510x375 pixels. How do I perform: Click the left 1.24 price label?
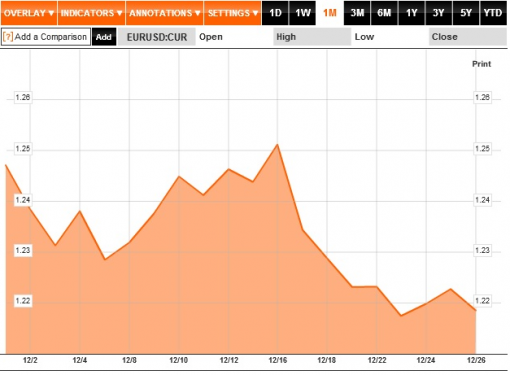point(23,200)
